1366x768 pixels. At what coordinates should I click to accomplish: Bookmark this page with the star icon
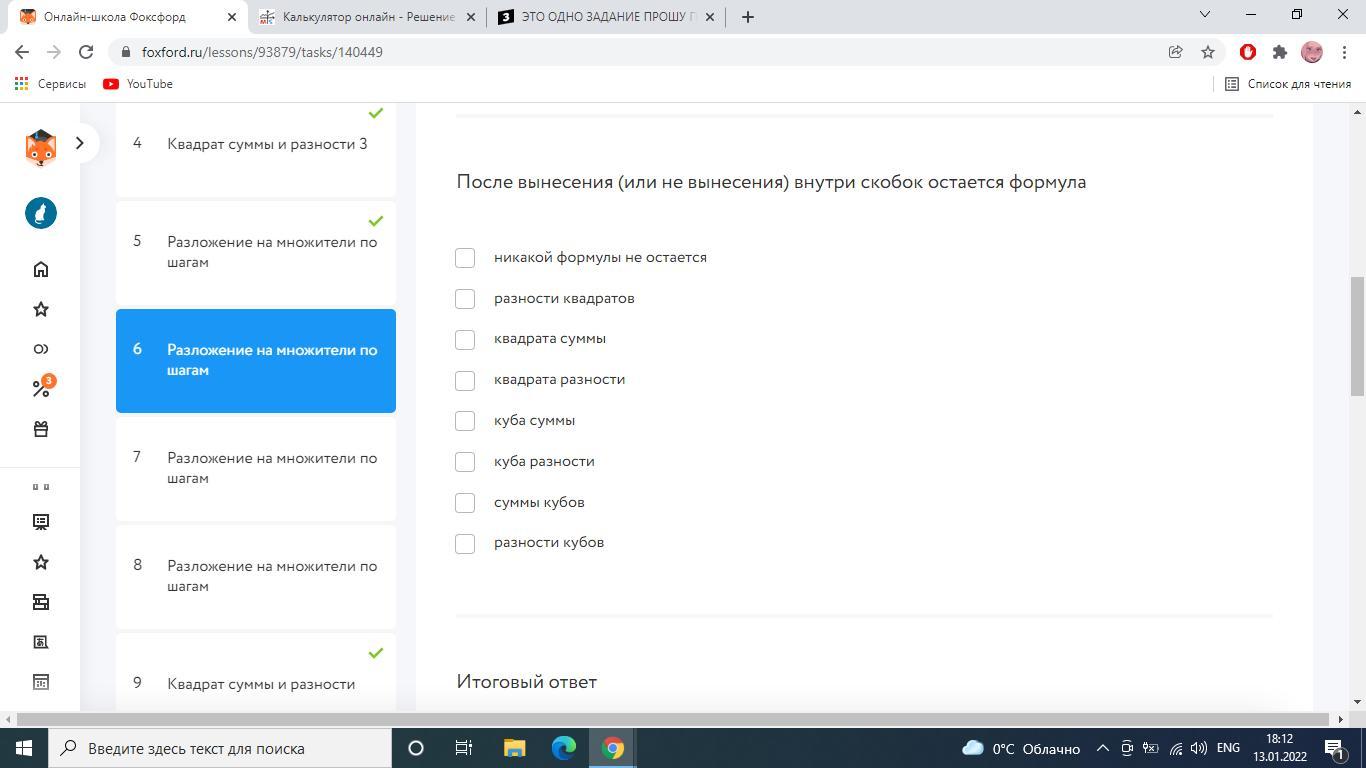point(1208,52)
